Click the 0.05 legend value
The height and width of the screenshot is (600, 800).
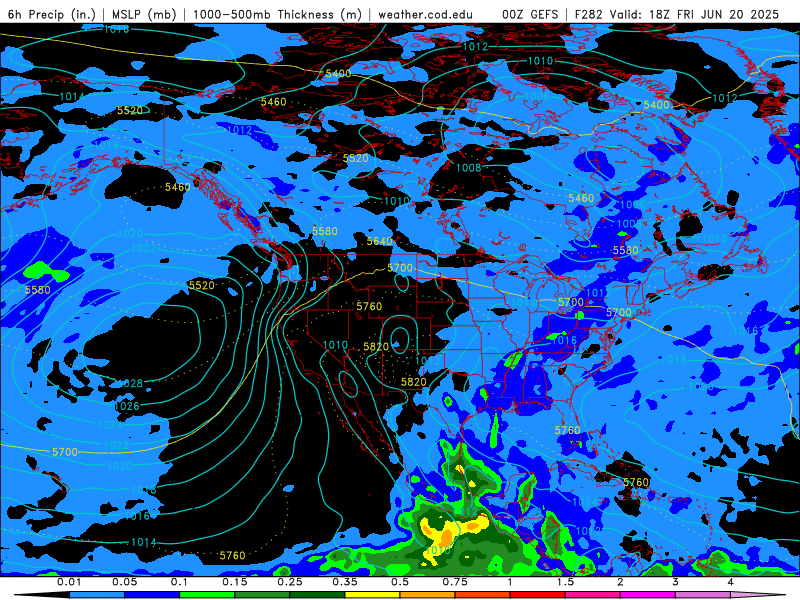click(x=124, y=582)
